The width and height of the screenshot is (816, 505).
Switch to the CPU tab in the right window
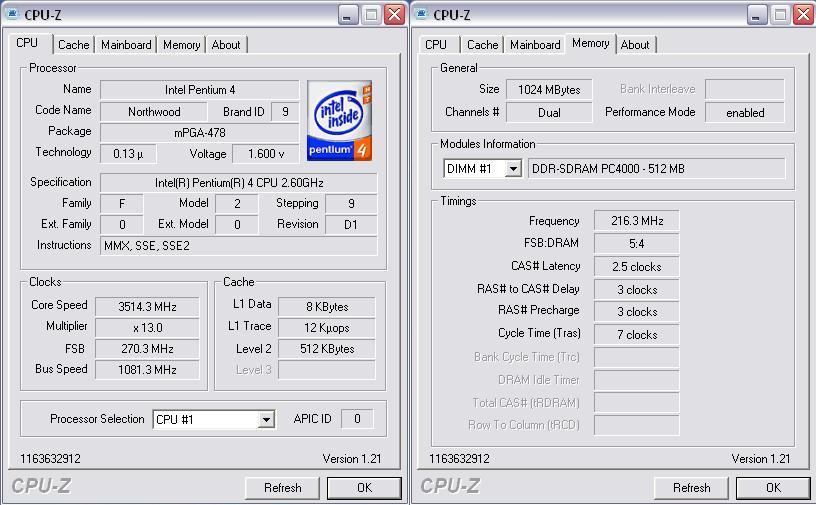[436, 45]
